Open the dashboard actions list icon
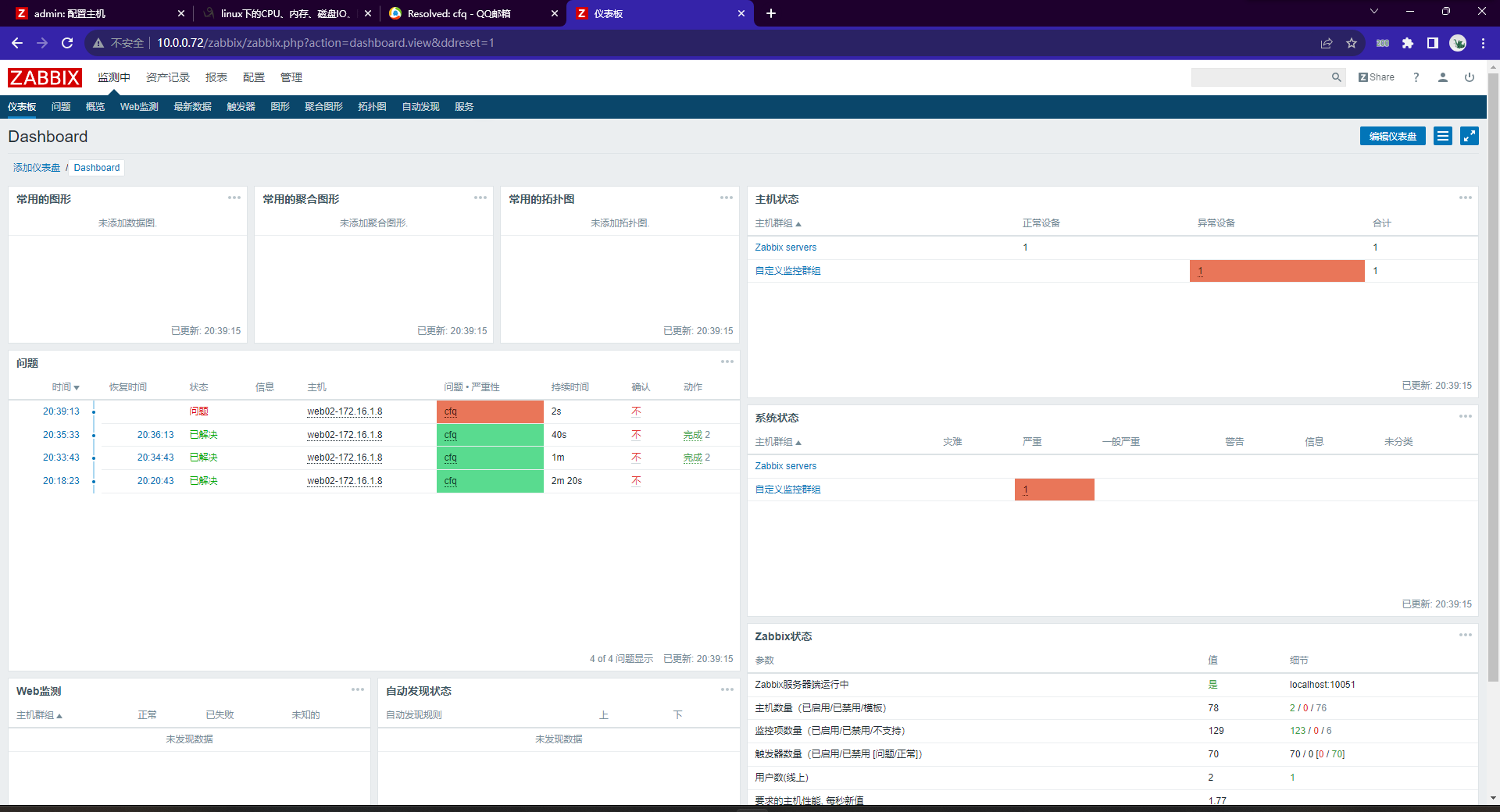Screen dimensions: 1500x812 1443,136
